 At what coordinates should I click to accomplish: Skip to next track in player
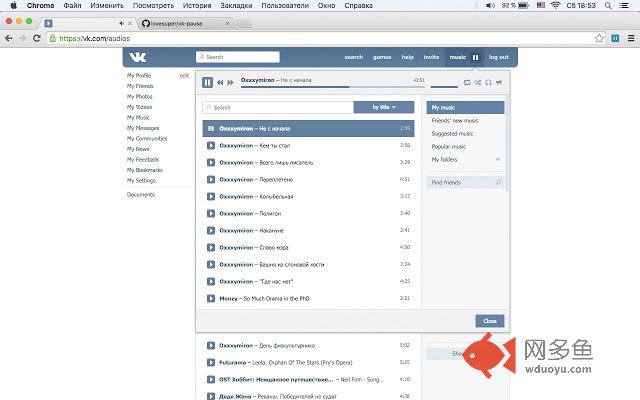231,82
